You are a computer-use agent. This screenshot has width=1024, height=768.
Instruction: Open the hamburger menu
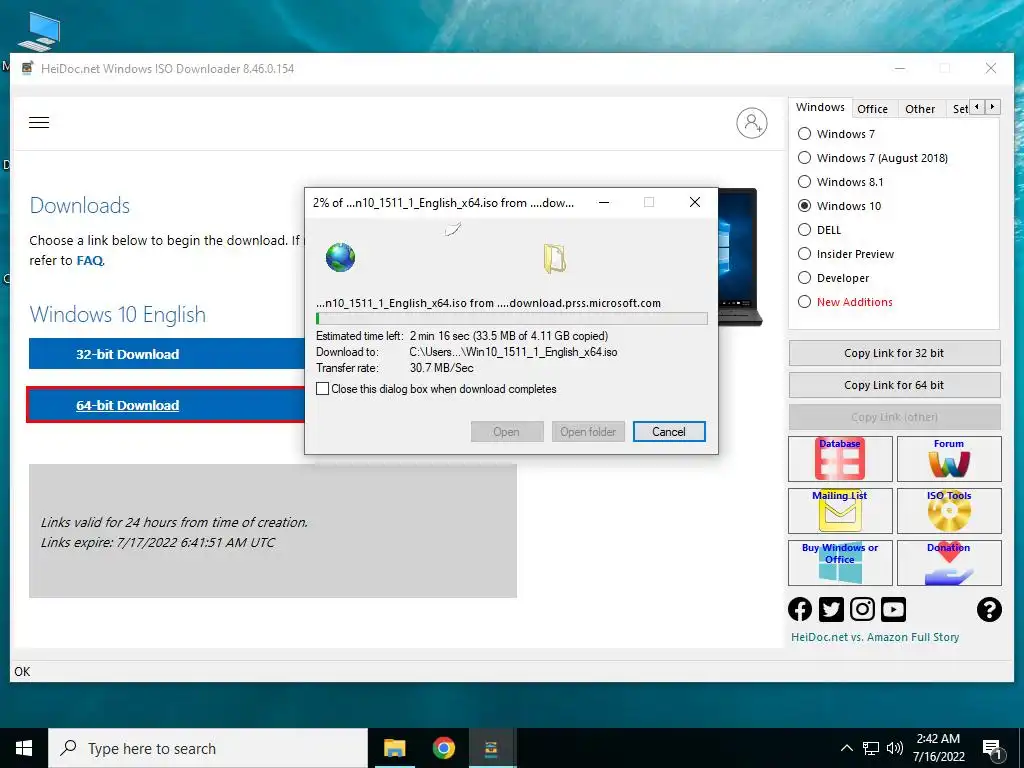39,122
